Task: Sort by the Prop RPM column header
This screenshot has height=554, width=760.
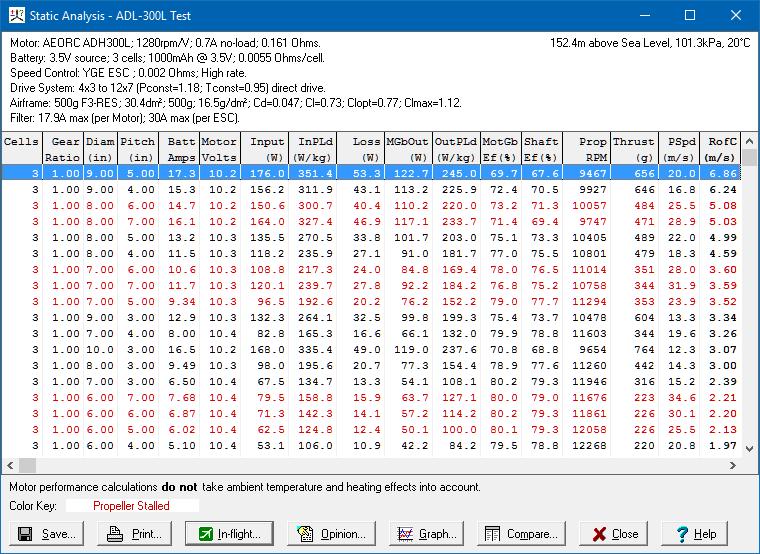Action: (x=585, y=149)
